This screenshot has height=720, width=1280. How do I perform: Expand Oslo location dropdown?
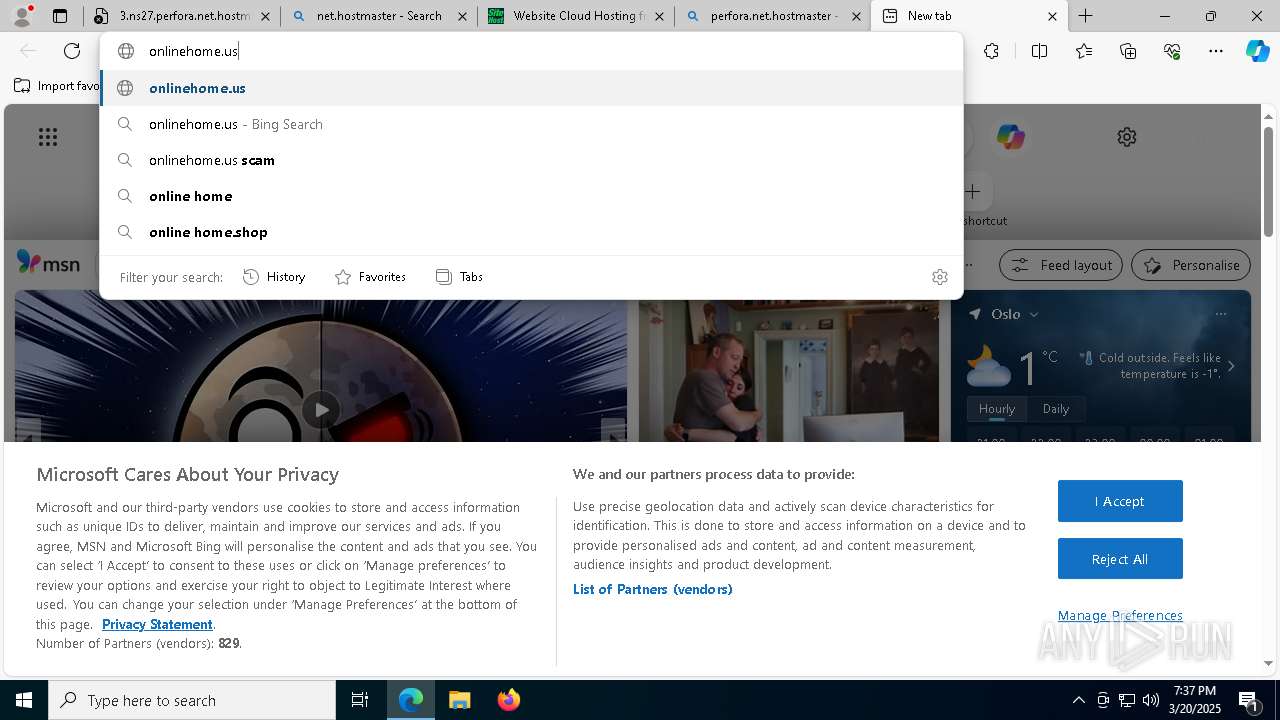[x=1034, y=314]
